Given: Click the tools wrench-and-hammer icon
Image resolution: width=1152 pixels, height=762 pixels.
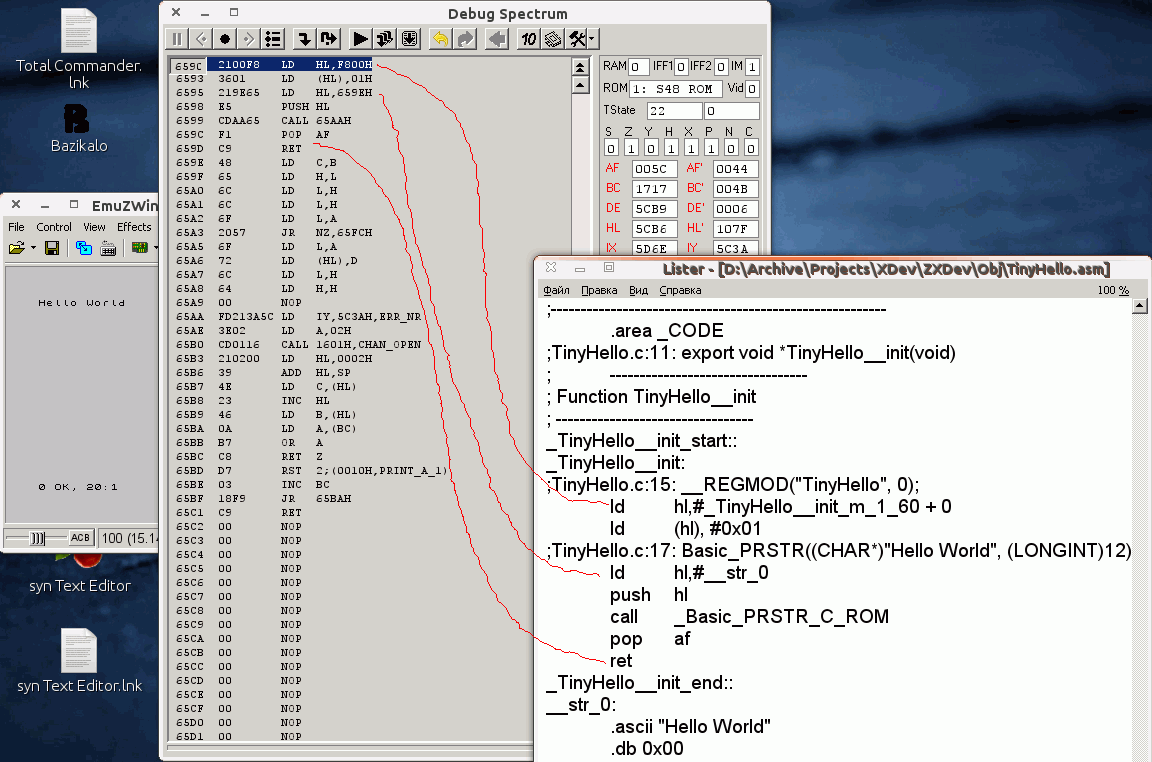Looking at the screenshot, I should click(x=577, y=39).
